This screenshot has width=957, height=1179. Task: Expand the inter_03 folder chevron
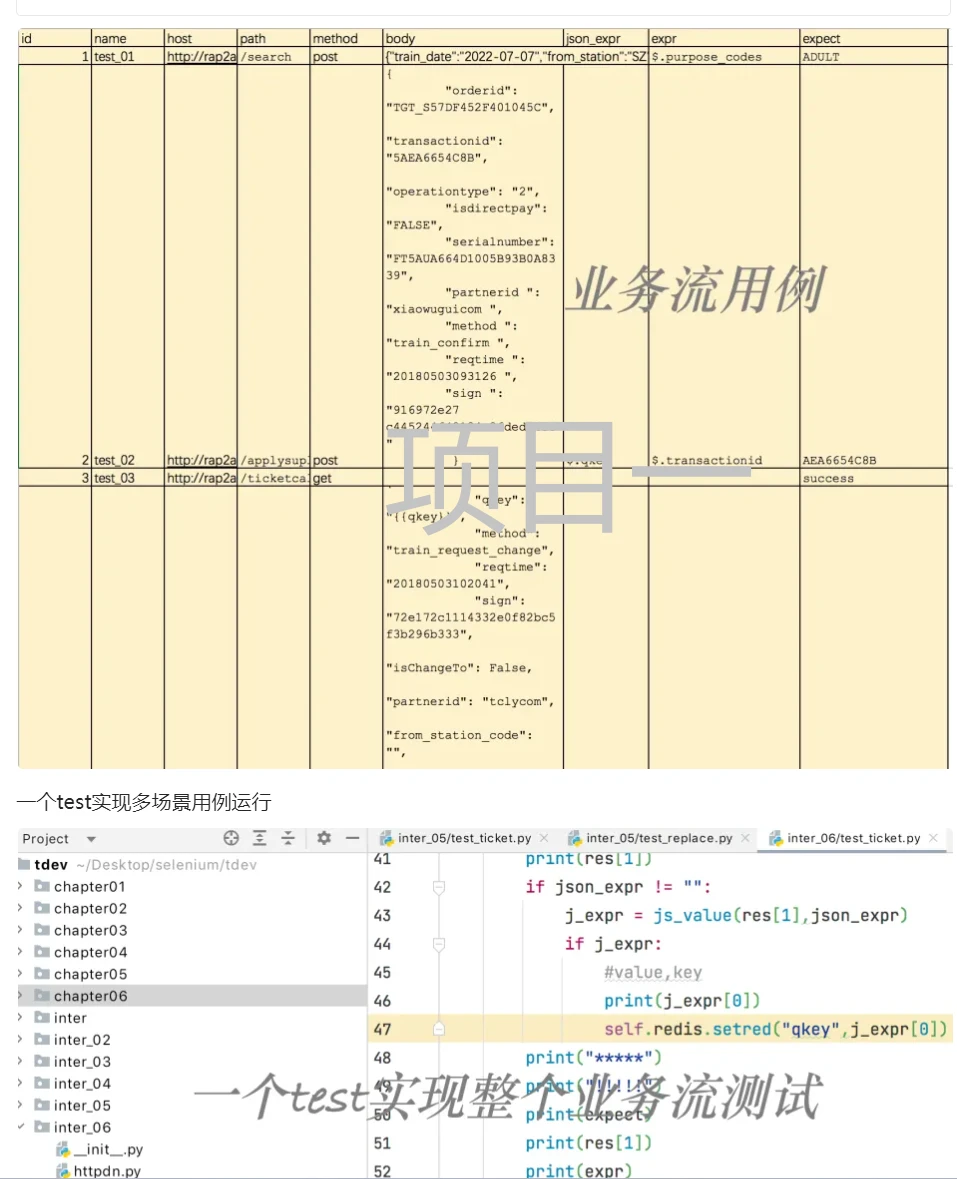[x=20, y=1061]
